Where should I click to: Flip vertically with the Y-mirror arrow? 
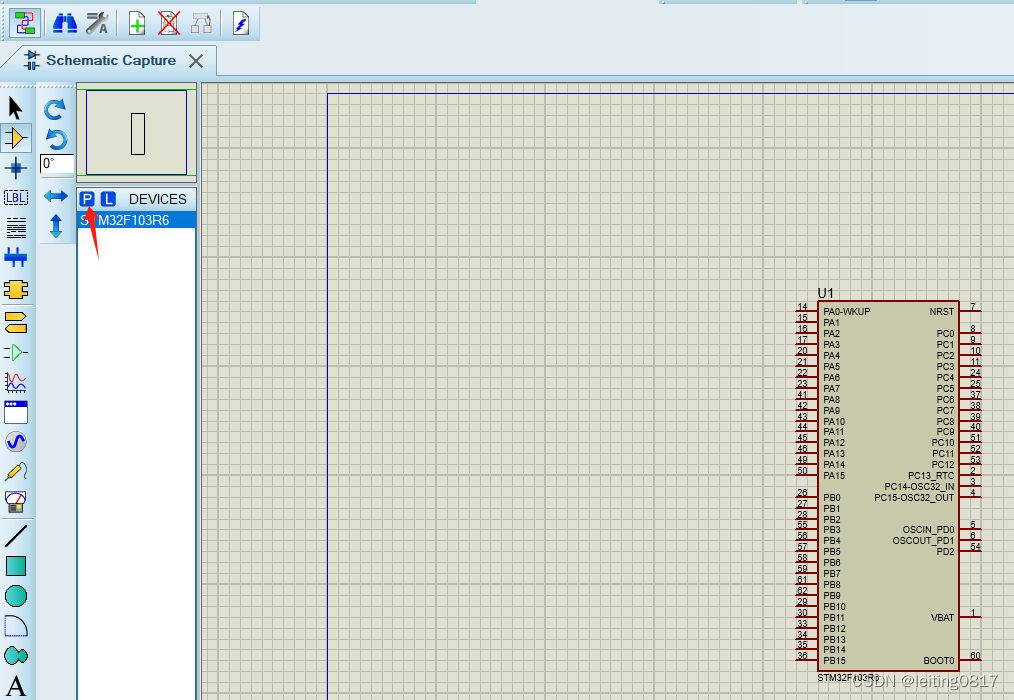56,226
